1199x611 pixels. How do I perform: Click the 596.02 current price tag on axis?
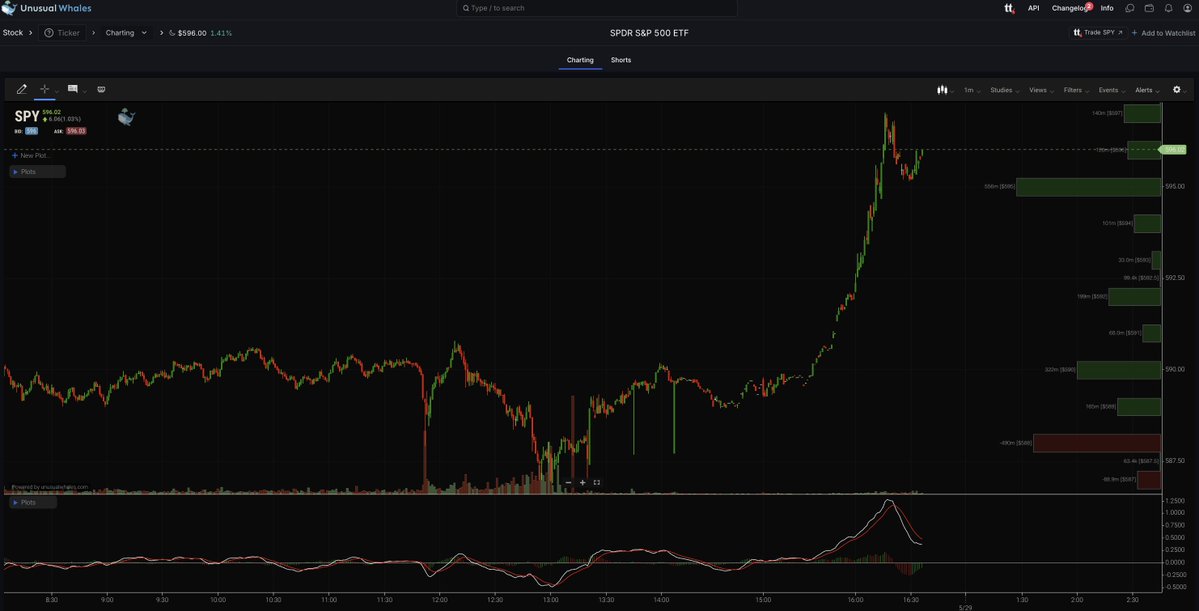(x=1174, y=150)
